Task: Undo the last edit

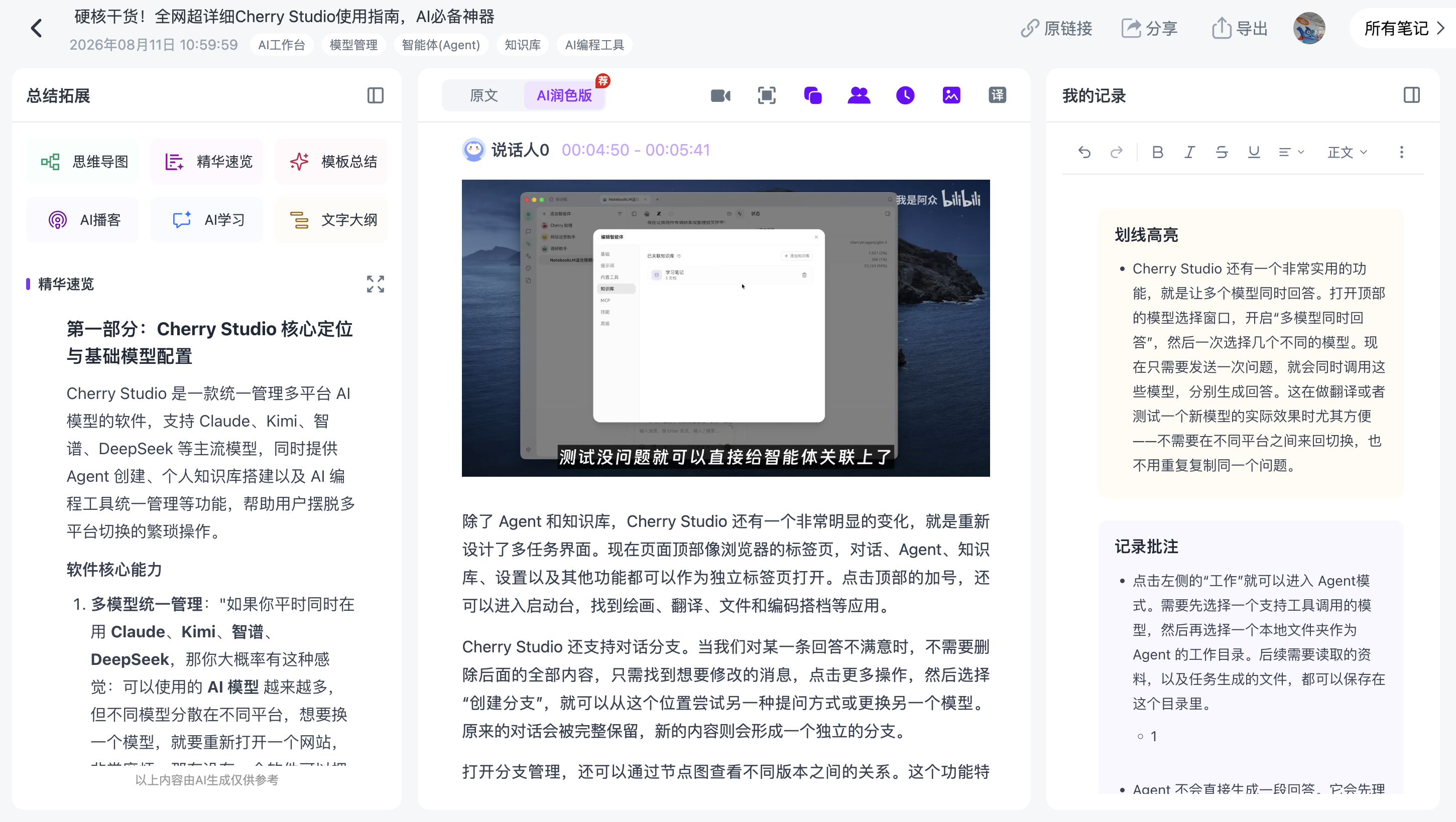Action: pos(1084,153)
